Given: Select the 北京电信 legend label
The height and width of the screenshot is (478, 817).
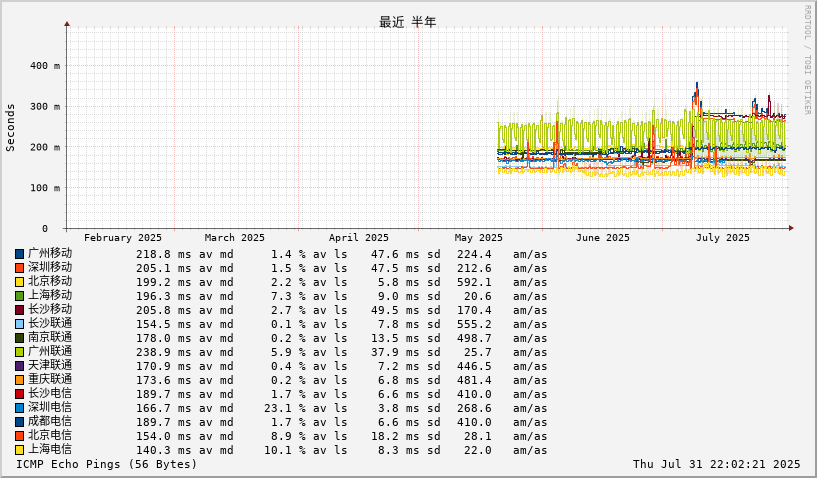Looking at the screenshot, I should click(x=50, y=436).
